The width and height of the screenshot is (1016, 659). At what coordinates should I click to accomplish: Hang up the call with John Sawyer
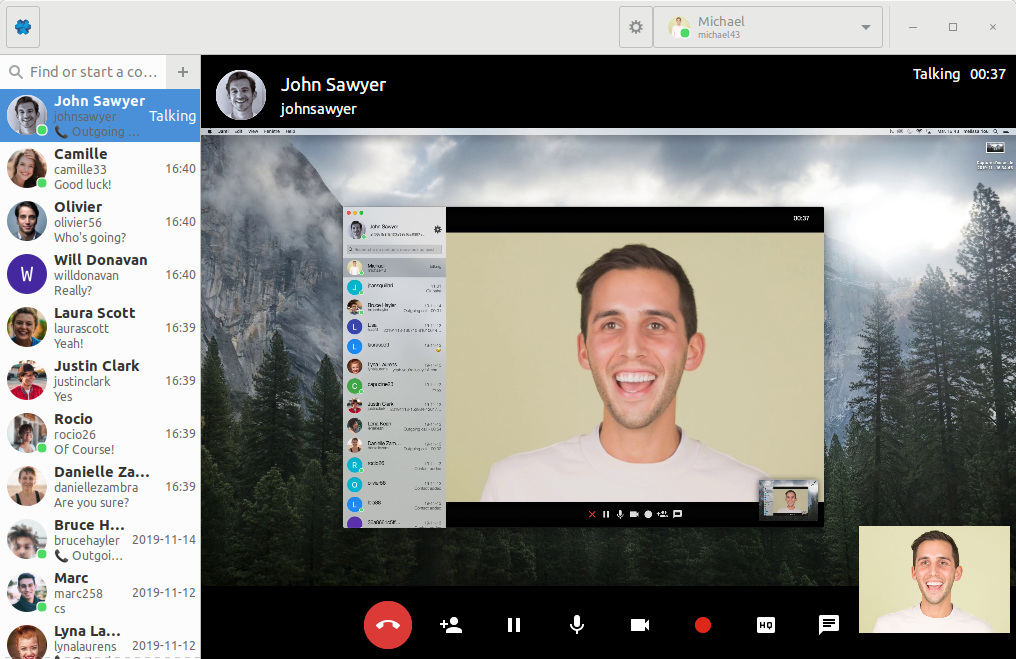[x=388, y=625]
